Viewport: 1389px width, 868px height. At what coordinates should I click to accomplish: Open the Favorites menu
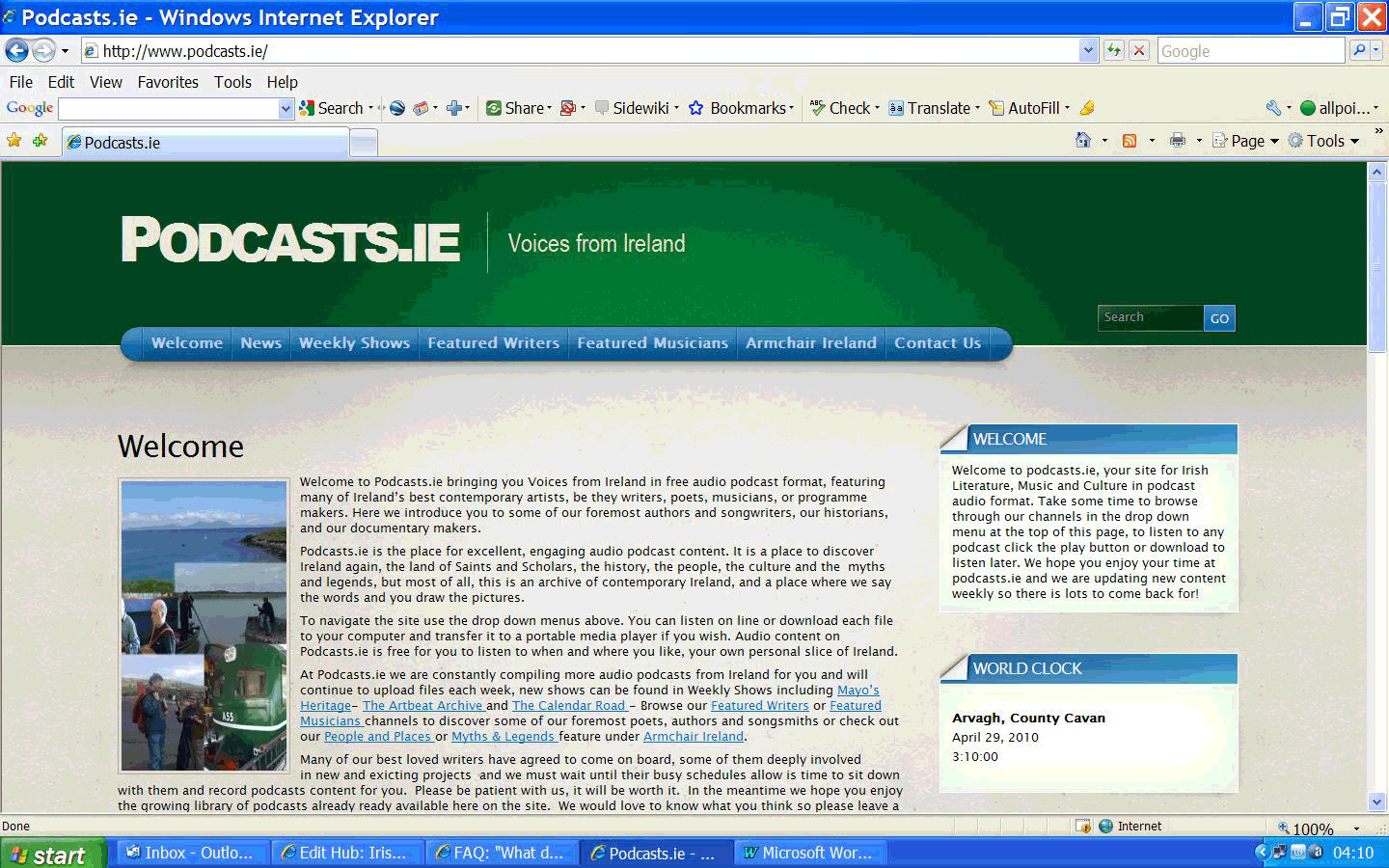point(168,82)
